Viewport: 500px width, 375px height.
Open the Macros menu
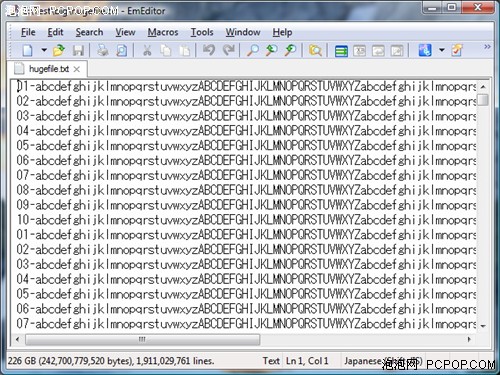(x=163, y=32)
